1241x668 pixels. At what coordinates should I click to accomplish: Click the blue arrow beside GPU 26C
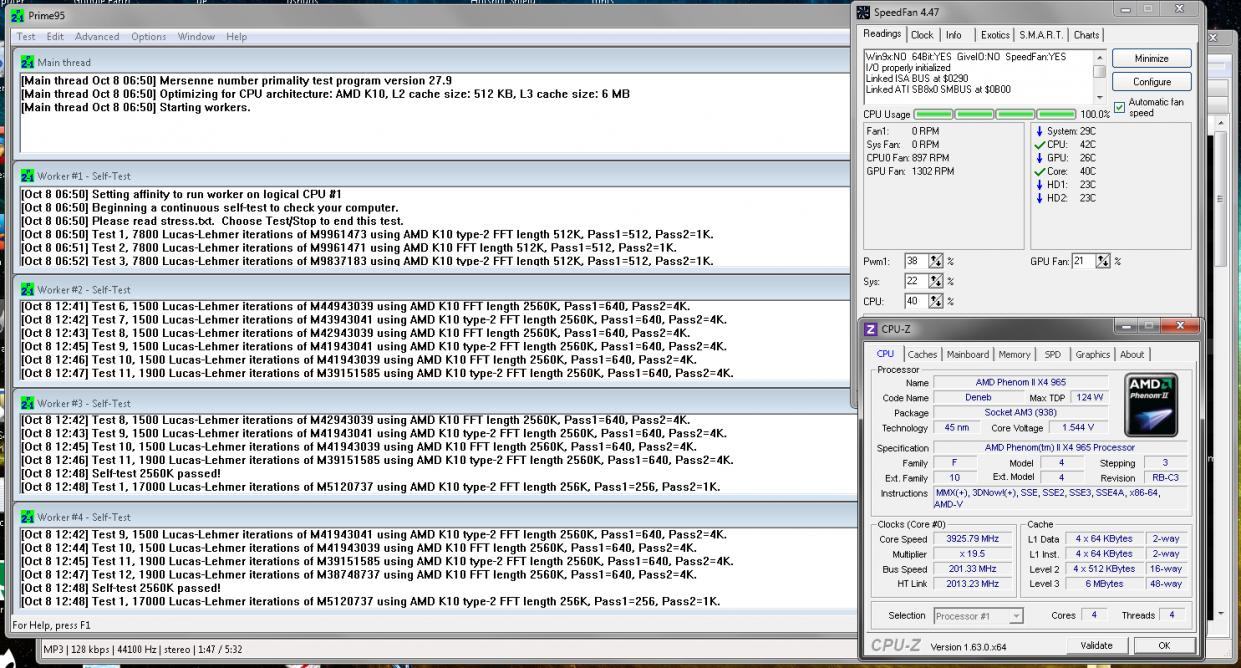coord(1040,158)
